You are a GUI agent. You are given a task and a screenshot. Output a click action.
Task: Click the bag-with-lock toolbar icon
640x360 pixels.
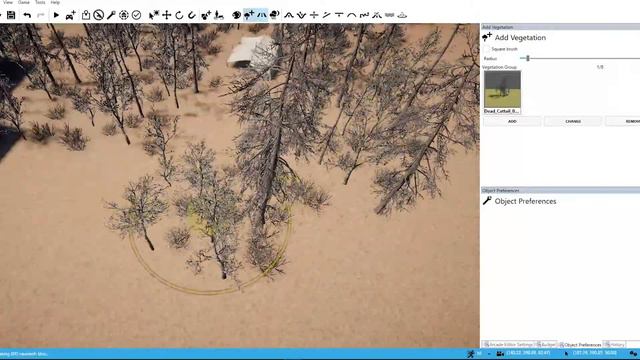coord(86,15)
